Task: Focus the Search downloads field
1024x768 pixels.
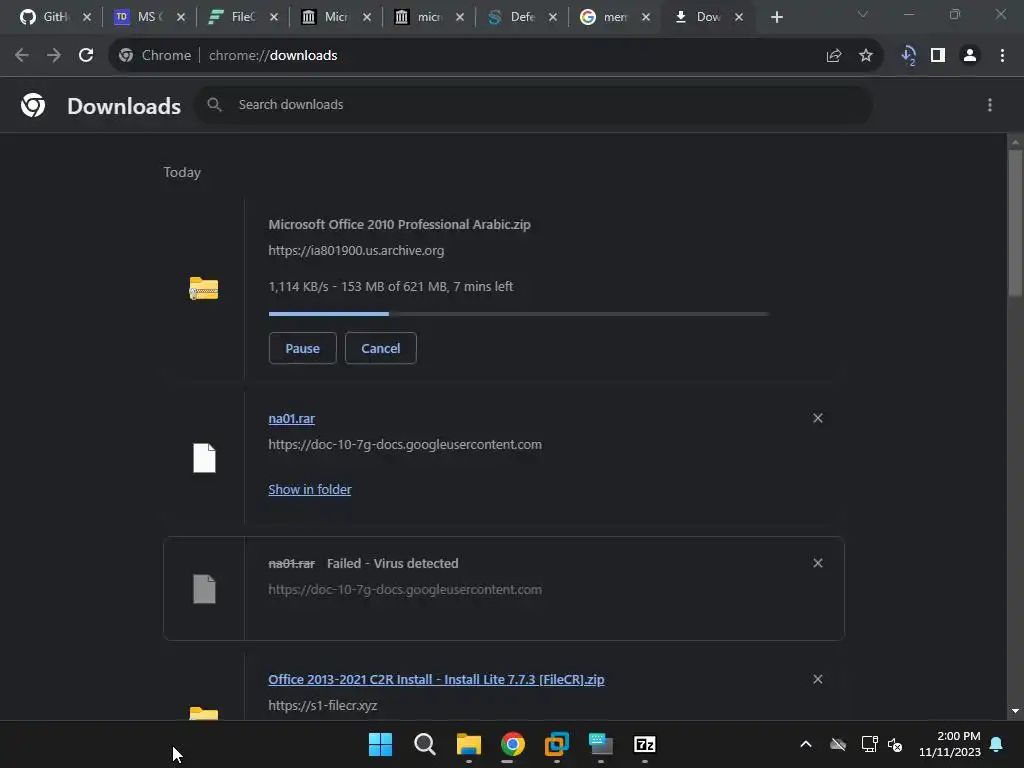Action: [x=533, y=104]
